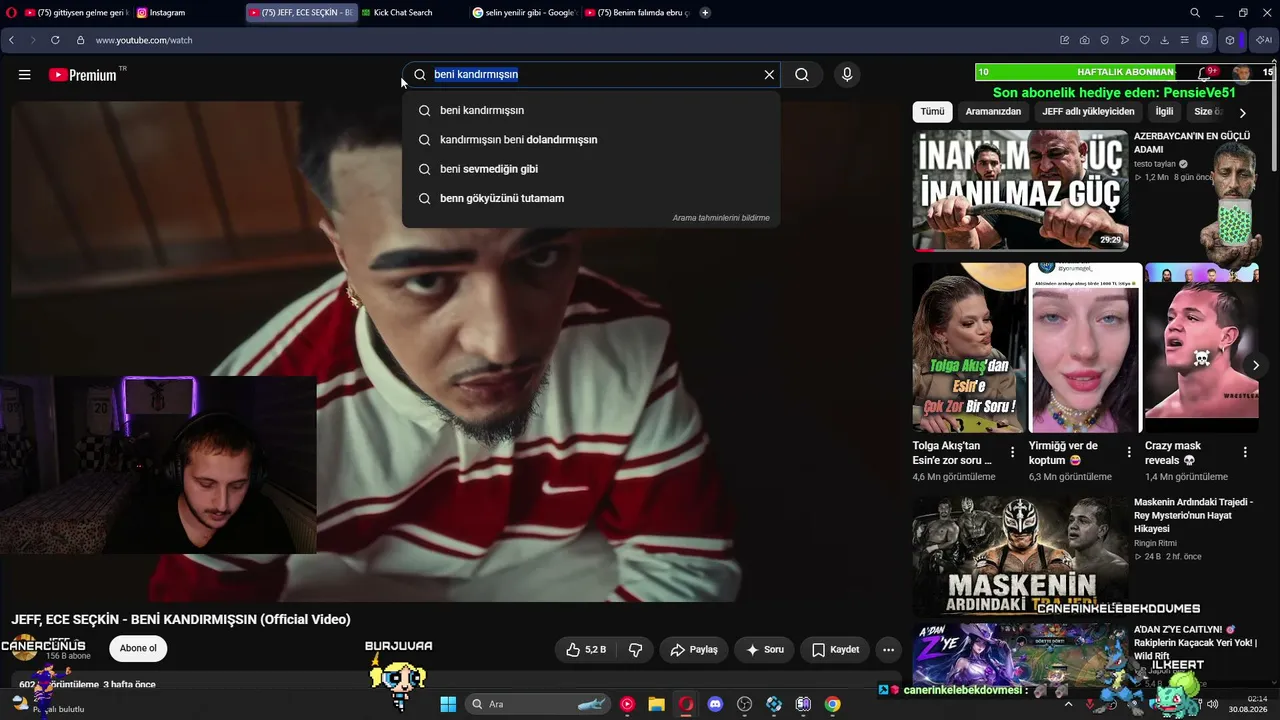Select the "İlgili" filter chip
Viewport: 1280px width, 720px height.
pos(1164,112)
